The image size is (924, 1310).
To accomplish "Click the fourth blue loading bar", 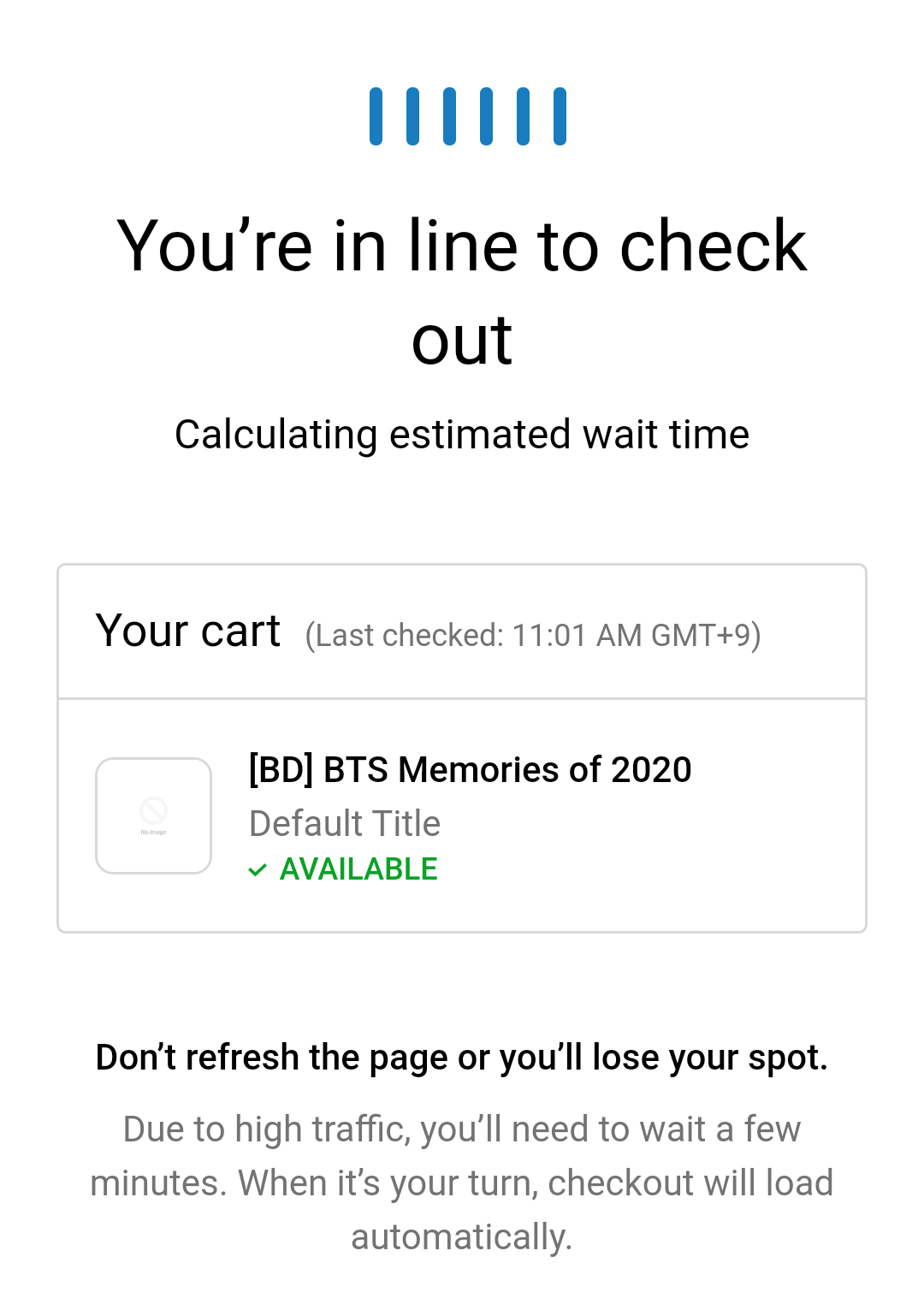I will pyautogui.click(x=486, y=116).
